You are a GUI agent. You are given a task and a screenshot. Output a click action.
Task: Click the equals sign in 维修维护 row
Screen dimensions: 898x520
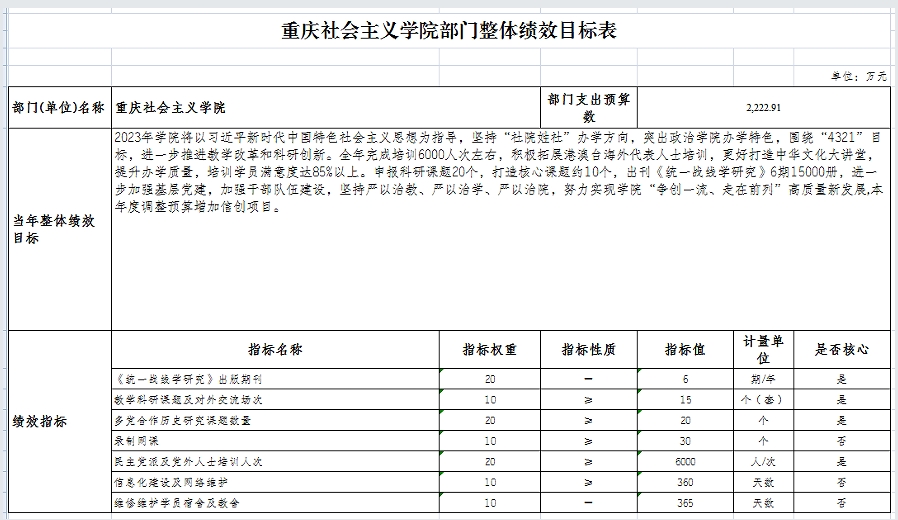[x=589, y=503]
